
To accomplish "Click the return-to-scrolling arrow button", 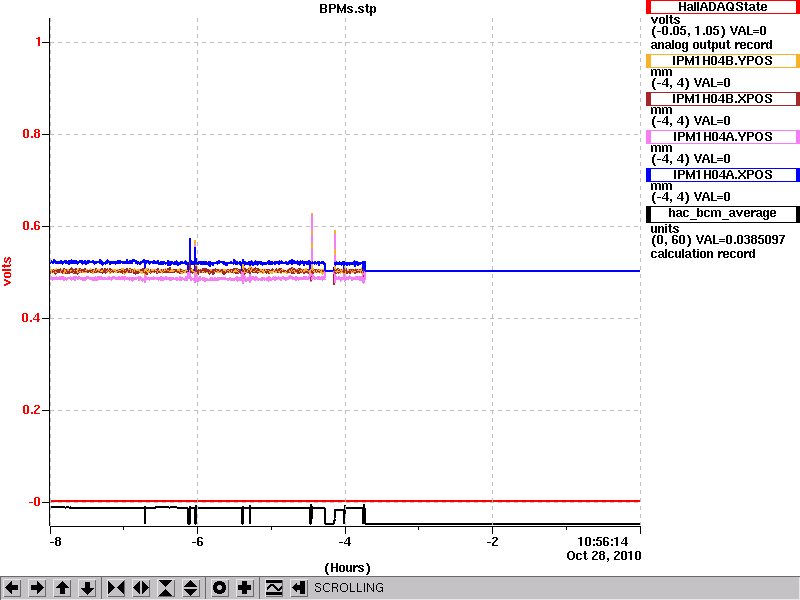I will pyautogui.click(x=299, y=588).
